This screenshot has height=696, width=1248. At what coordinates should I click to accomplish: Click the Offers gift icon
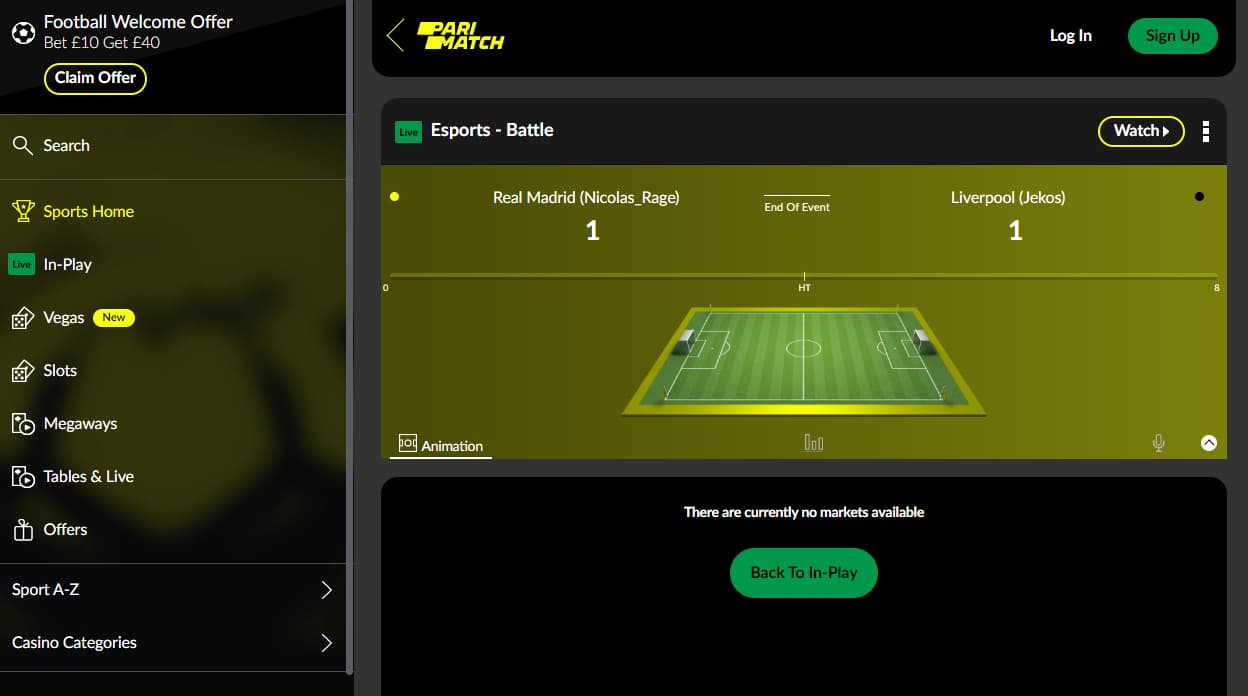click(x=22, y=530)
